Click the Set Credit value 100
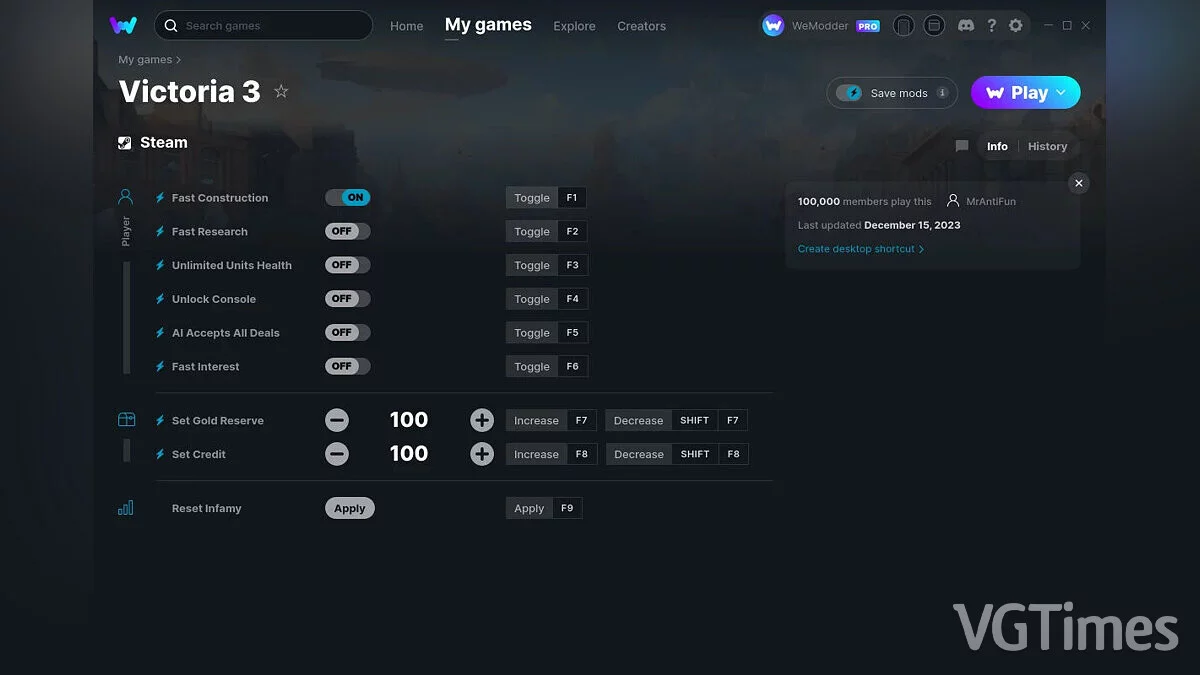Viewport: 1200px width, 675px height. point(409,454)
